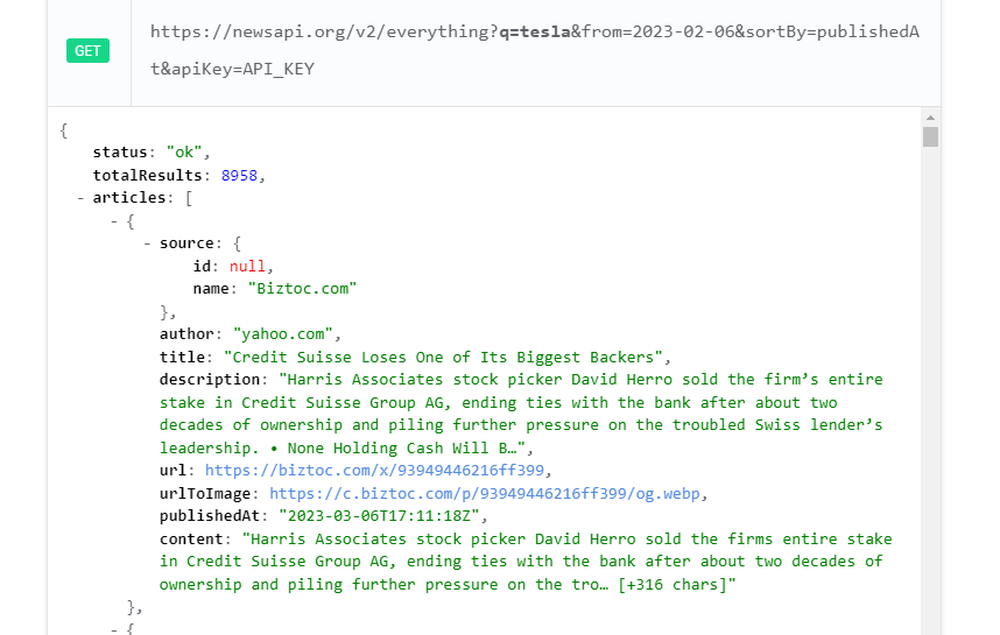This screenshot has width=1000, height=635.
Task: Open the urlToImage og.webp link
Action: tap(485, 493)
